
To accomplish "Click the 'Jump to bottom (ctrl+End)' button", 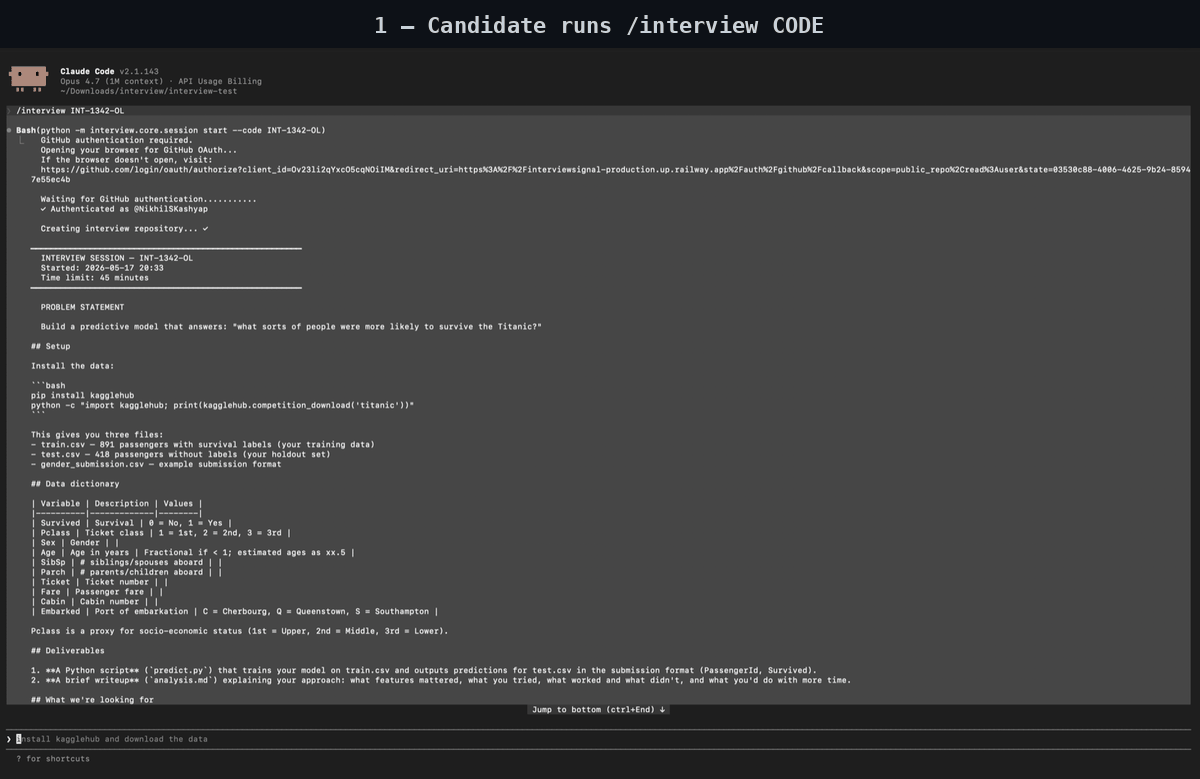I will click(599, 710).
